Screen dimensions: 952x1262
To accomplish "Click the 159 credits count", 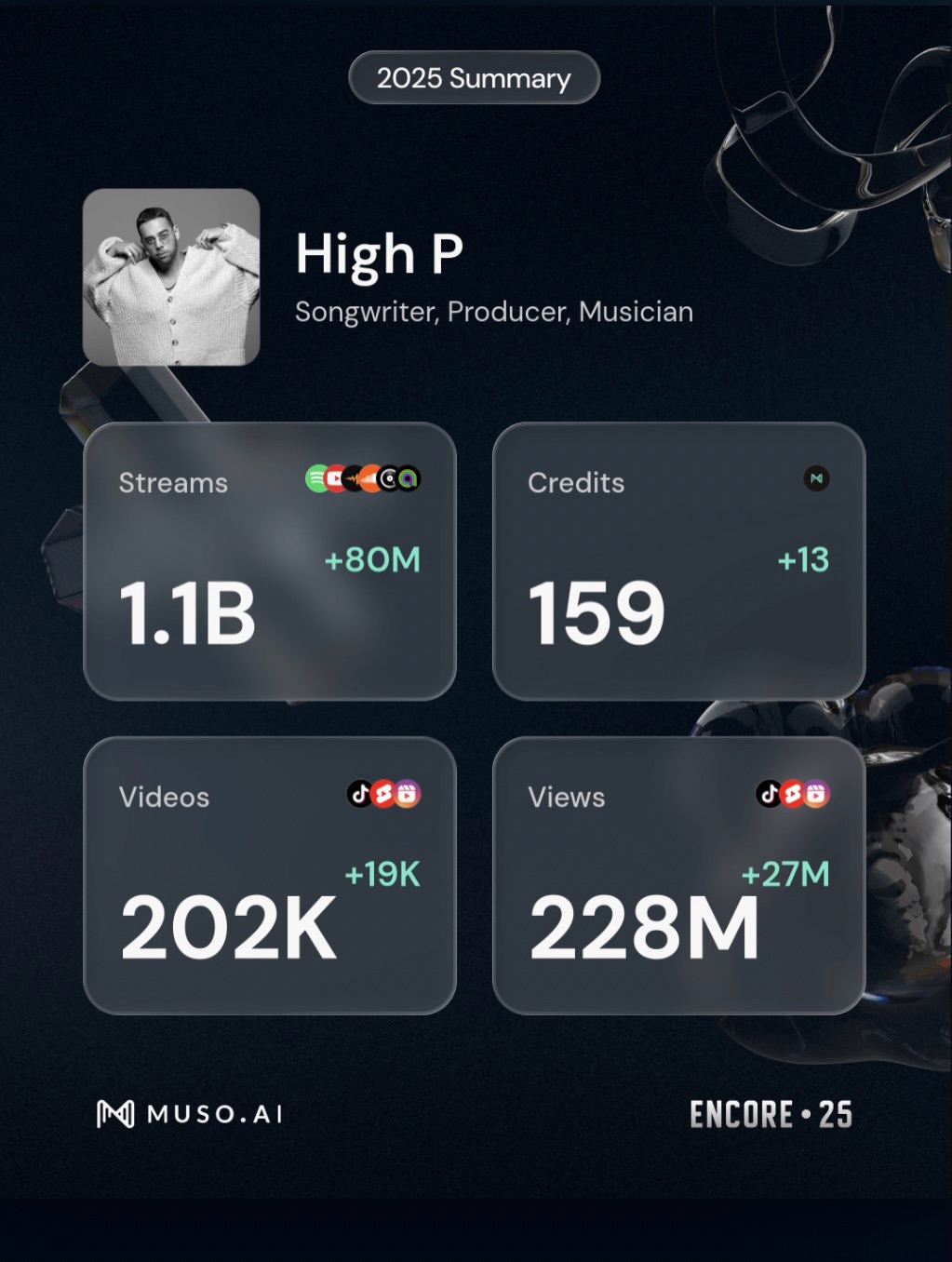I will [x=597, y=612].
